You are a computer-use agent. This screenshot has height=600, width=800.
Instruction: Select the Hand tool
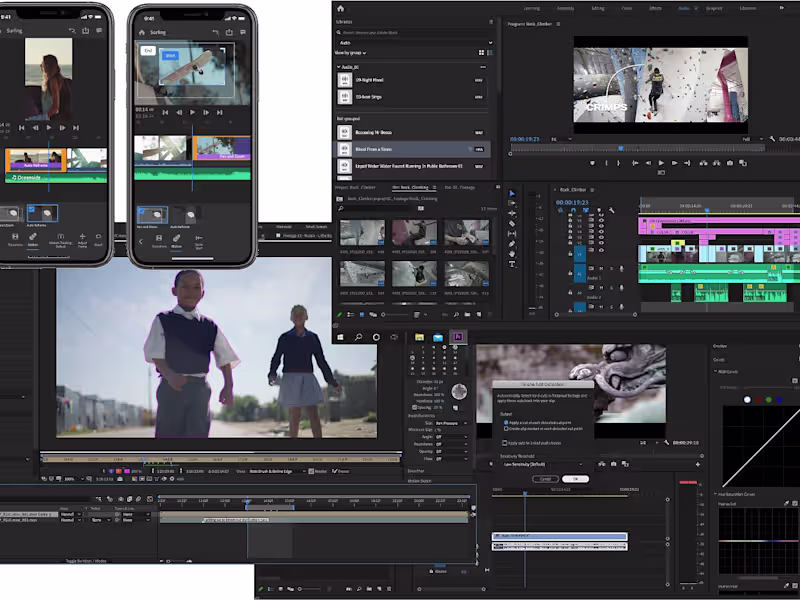[512, 254]
